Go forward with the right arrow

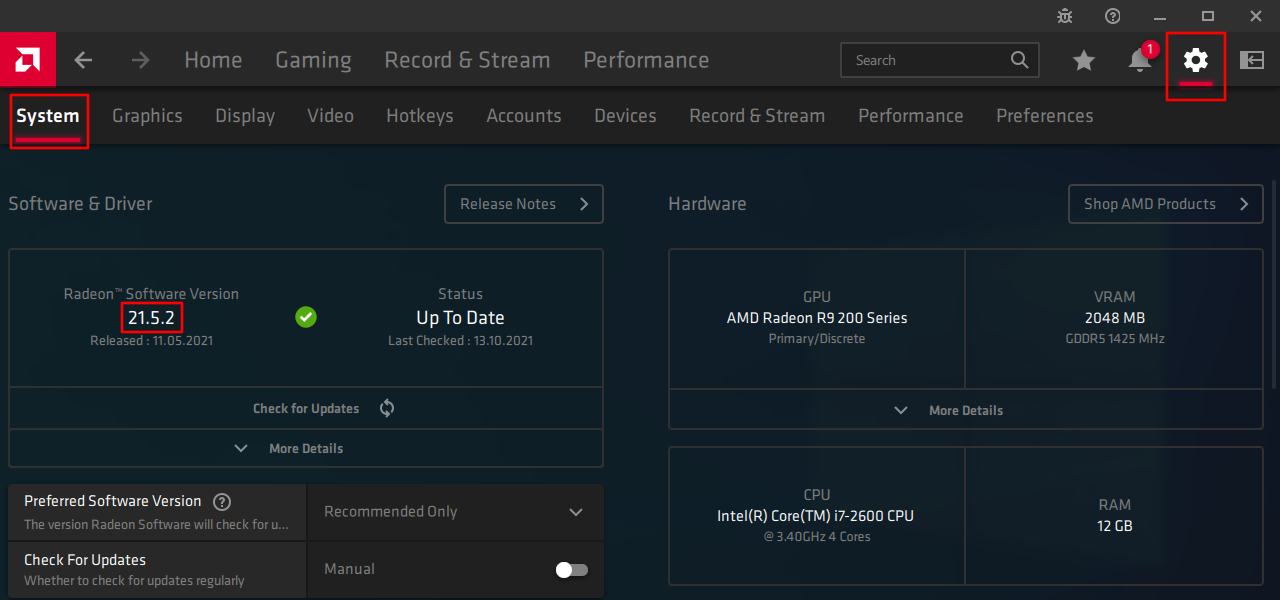click(140, 60)
